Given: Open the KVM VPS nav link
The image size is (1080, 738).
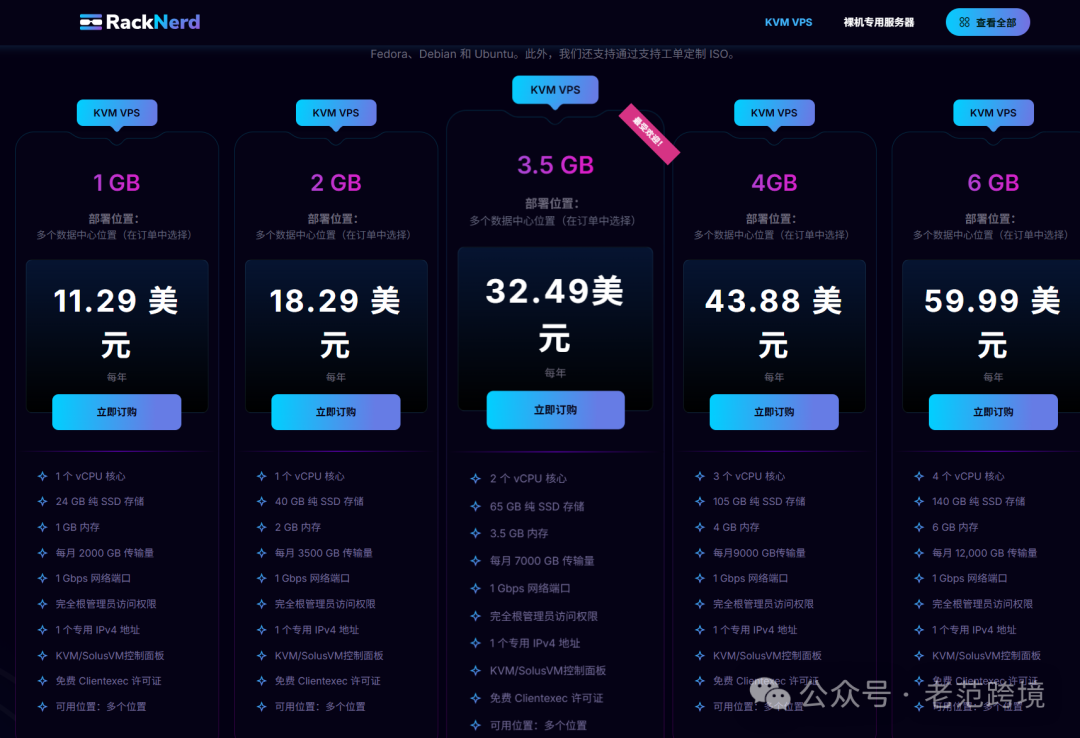Looking at the screenshot, I should 788,22.
